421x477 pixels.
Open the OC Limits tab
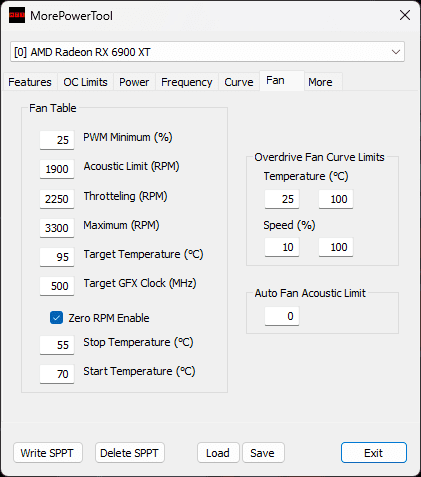click(85, 82)
